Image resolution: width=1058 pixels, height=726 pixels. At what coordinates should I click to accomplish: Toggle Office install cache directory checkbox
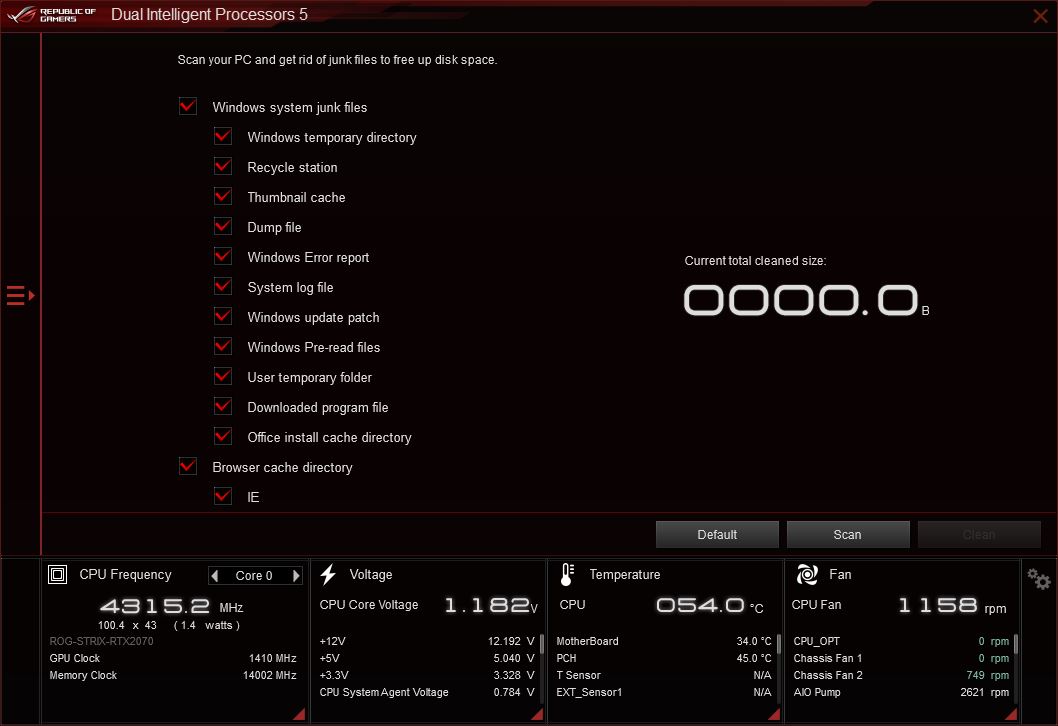click(x=223, y=437)
